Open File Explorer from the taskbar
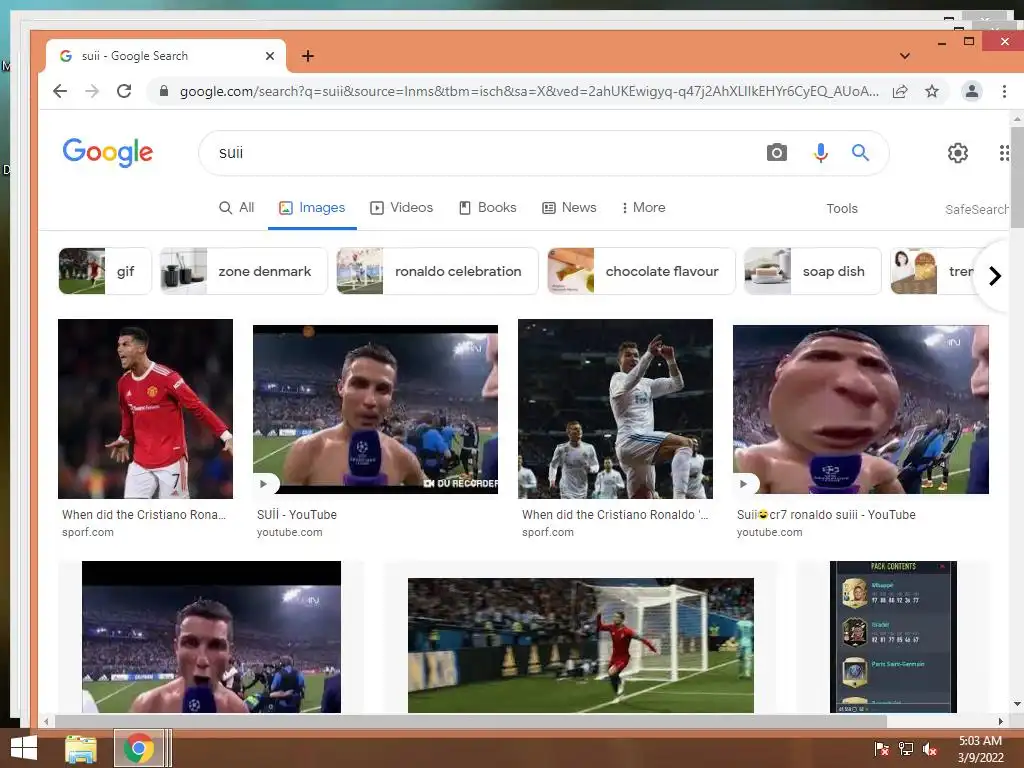This screenshot has width=1024, height=768. [81, 748]
